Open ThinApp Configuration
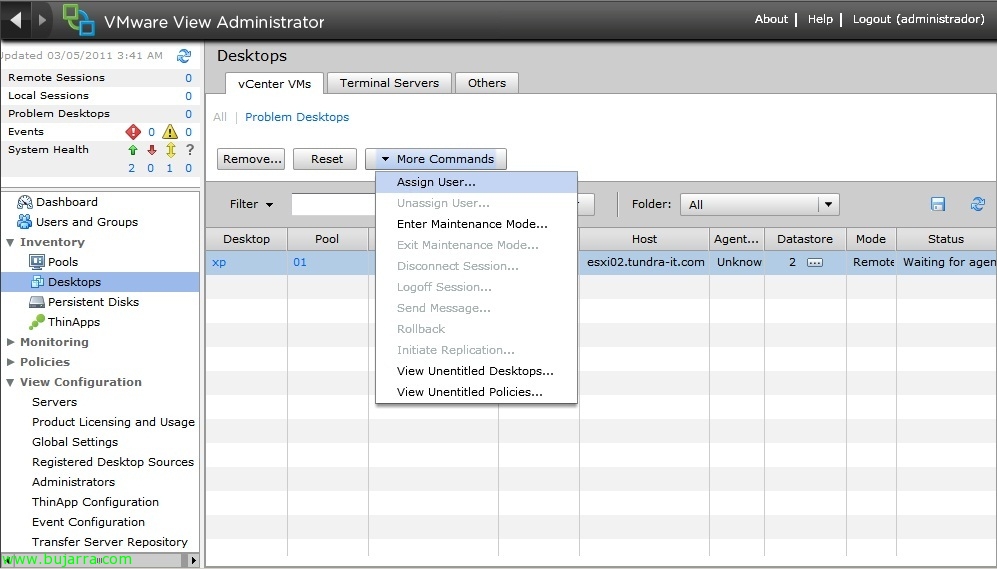Screen dimensions: 997x569 (95, 502)
